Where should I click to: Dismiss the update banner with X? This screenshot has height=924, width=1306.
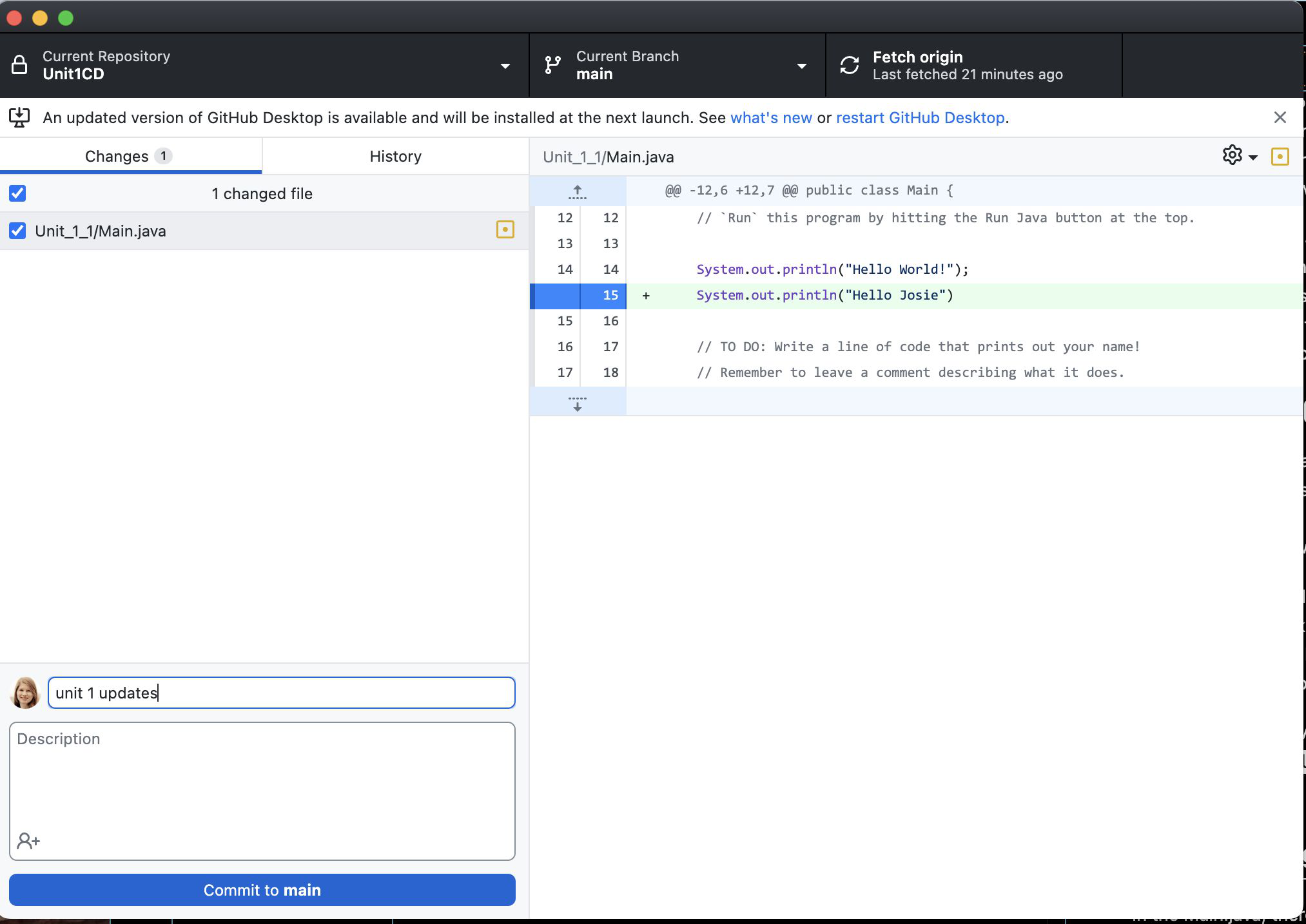pyautogui.click(x=1280, y=117)
